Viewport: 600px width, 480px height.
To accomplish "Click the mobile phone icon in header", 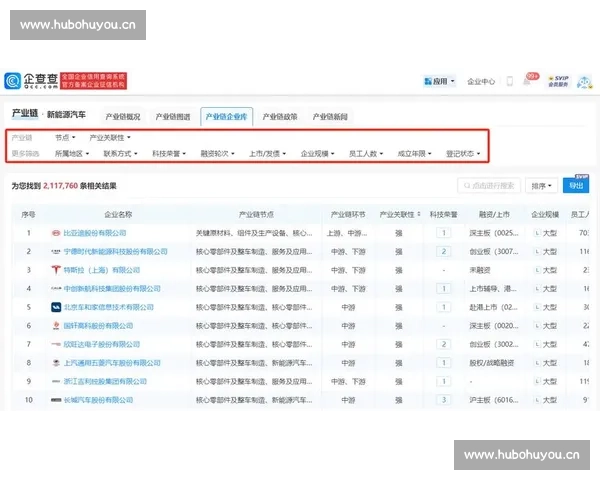I will tap(510, 81).
